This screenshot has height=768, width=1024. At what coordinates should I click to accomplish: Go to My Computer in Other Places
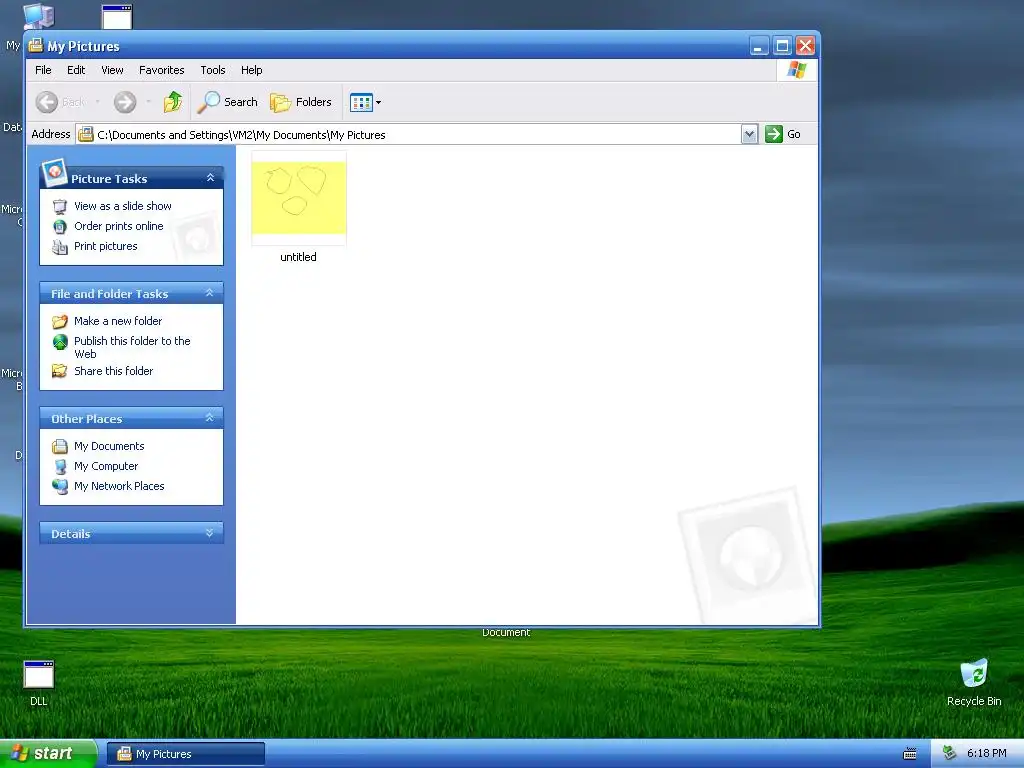tap(106, 466)
